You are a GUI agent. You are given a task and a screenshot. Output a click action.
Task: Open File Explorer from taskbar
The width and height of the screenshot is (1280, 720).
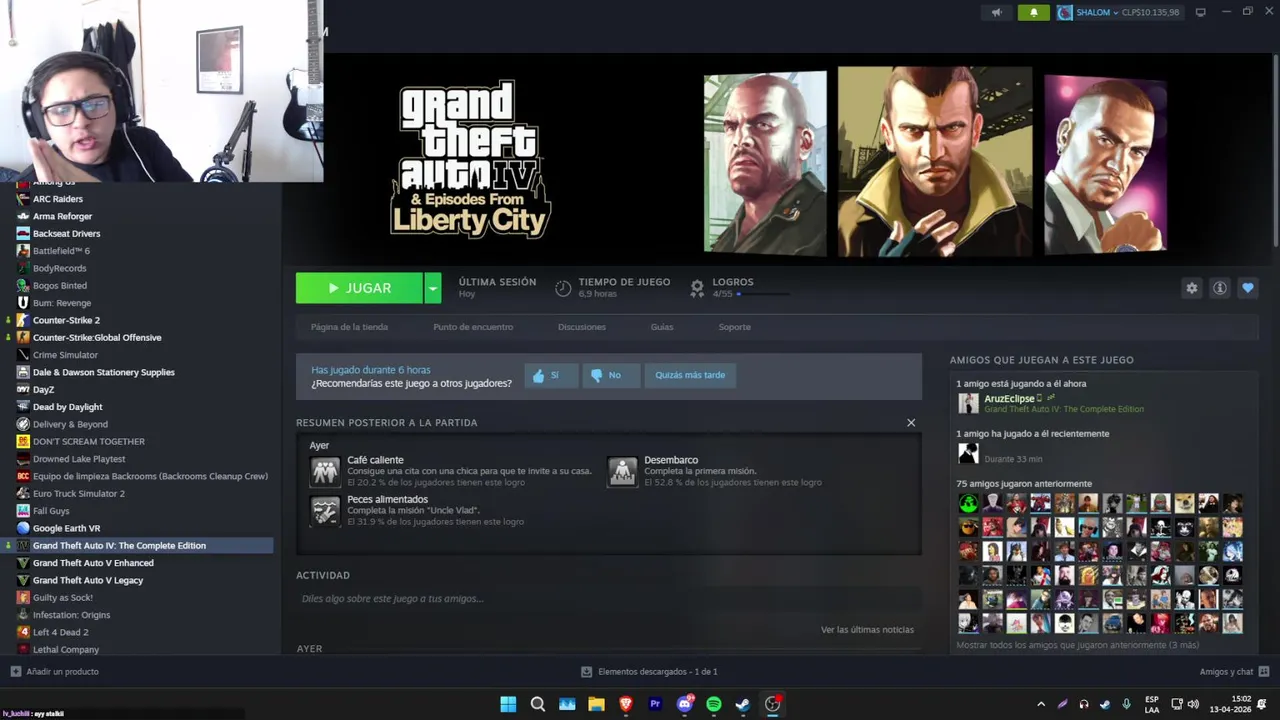[596, 704]
